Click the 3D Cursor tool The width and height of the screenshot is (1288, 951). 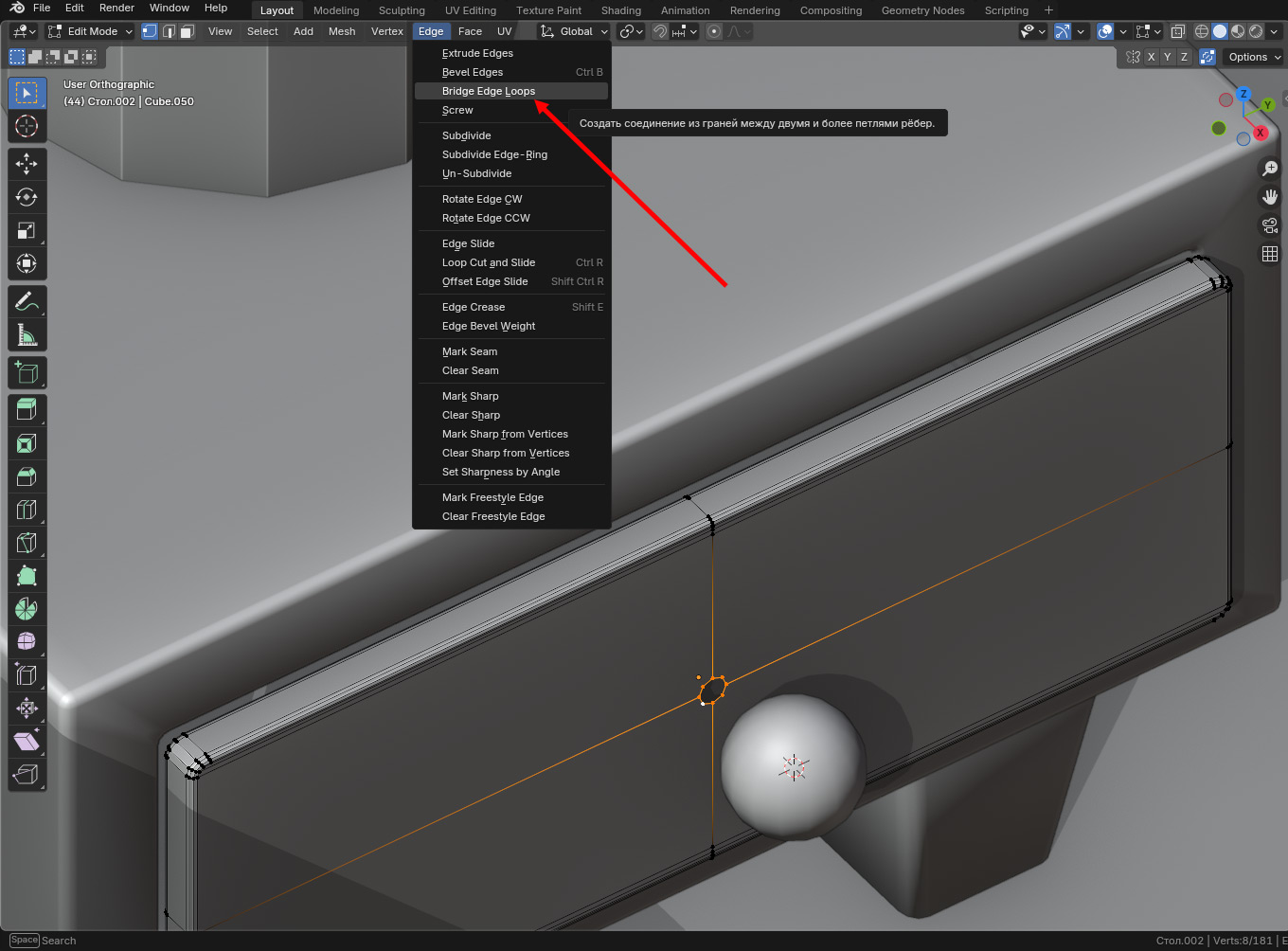[27, 126]
